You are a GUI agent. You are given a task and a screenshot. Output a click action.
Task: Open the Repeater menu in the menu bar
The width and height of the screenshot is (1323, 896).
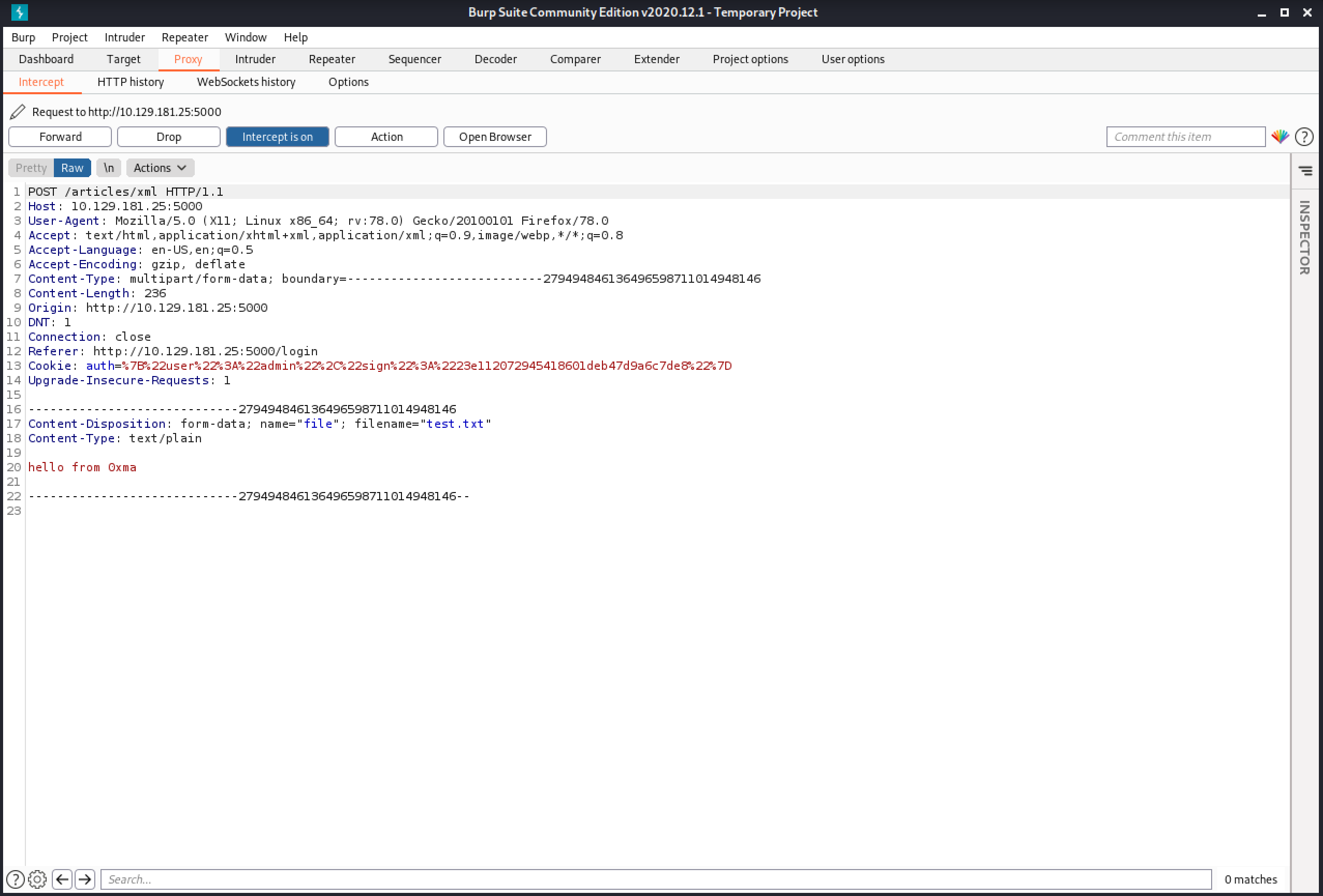[x=185, y=37]
